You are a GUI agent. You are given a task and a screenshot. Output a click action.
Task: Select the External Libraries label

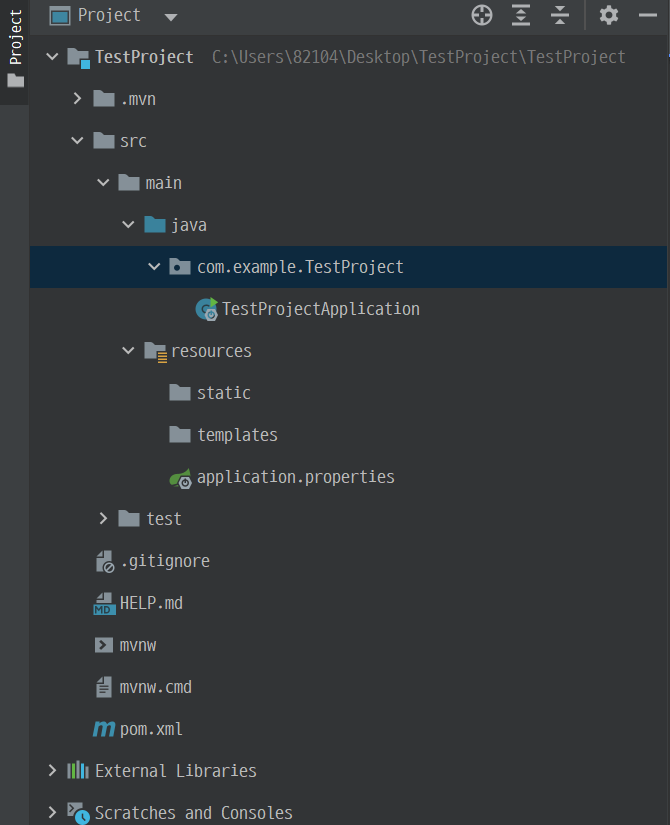coord(176,771)
